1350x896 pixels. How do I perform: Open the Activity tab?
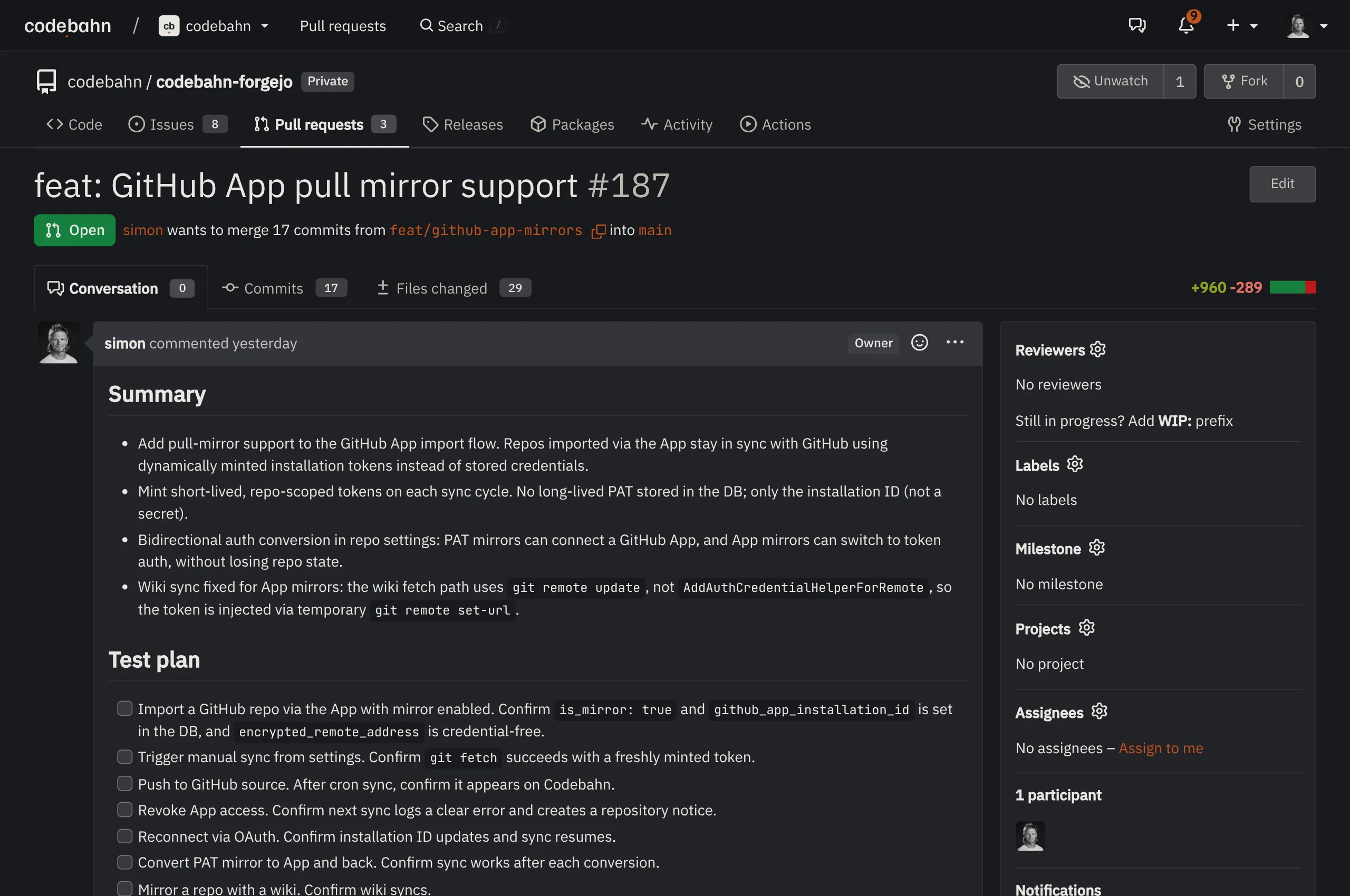[x=677, y=124]
